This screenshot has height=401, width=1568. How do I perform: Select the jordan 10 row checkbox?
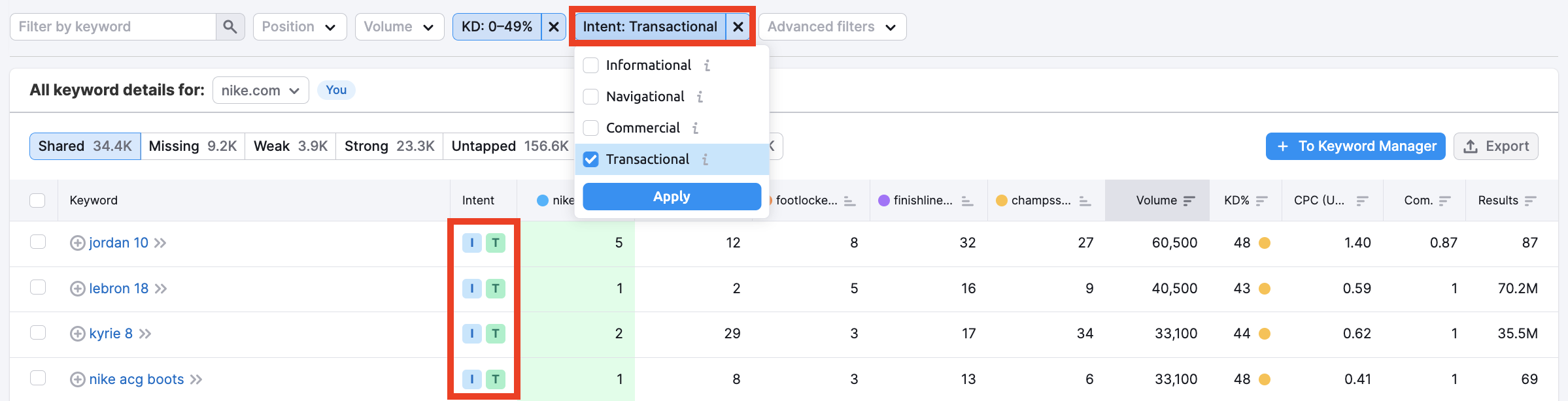(x=37, y=242)
